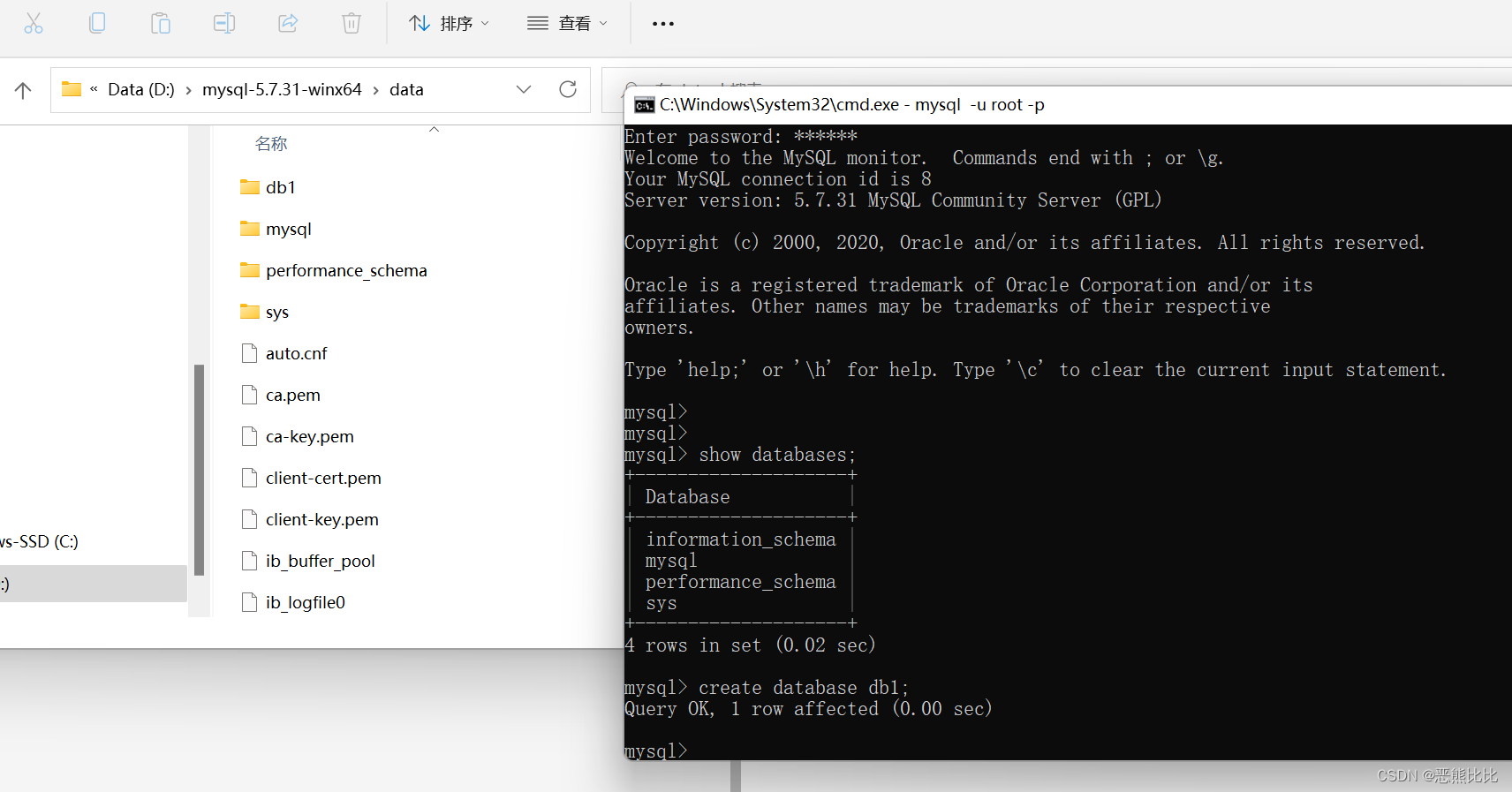Open the 查看 view dropdown
This screenshot has width=1512, height=792.
point(567,23)
